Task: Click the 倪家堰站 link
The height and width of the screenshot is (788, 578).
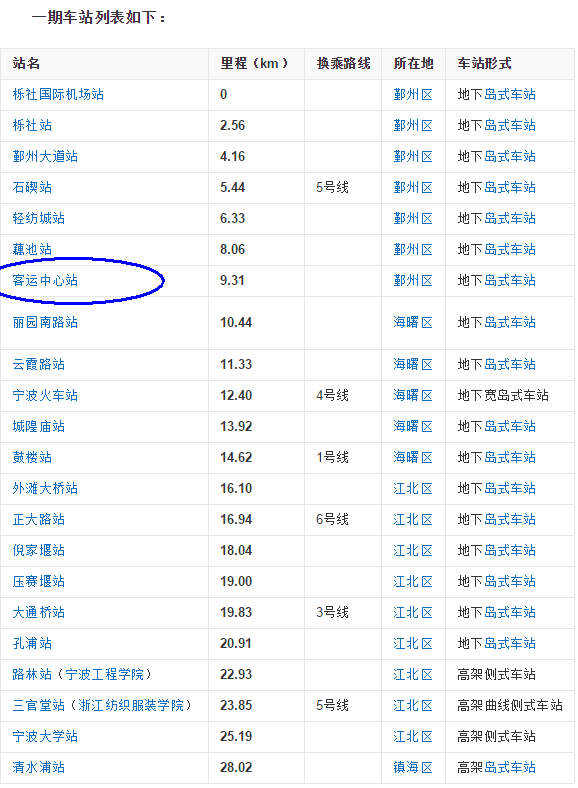Action: point(39,550)
